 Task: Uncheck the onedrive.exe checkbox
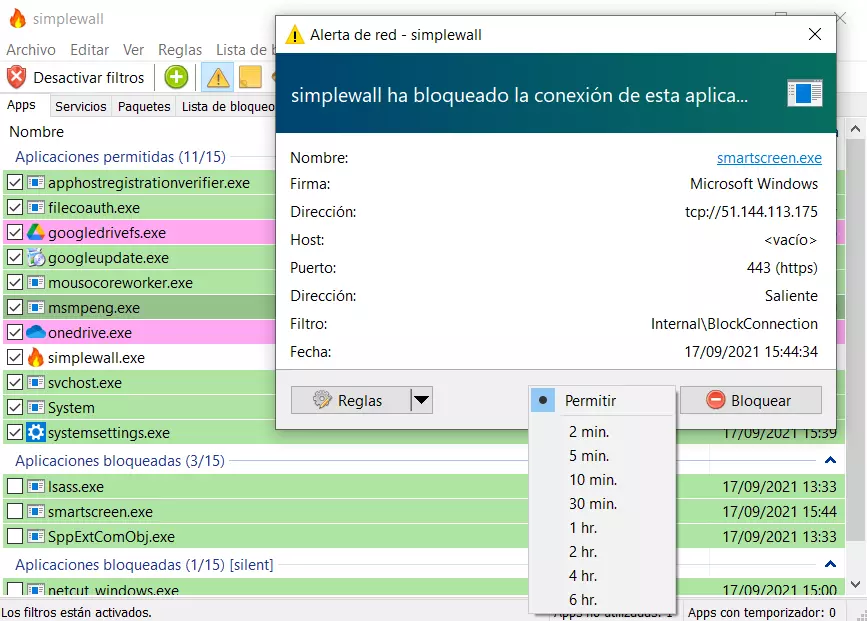pos(15,332)
